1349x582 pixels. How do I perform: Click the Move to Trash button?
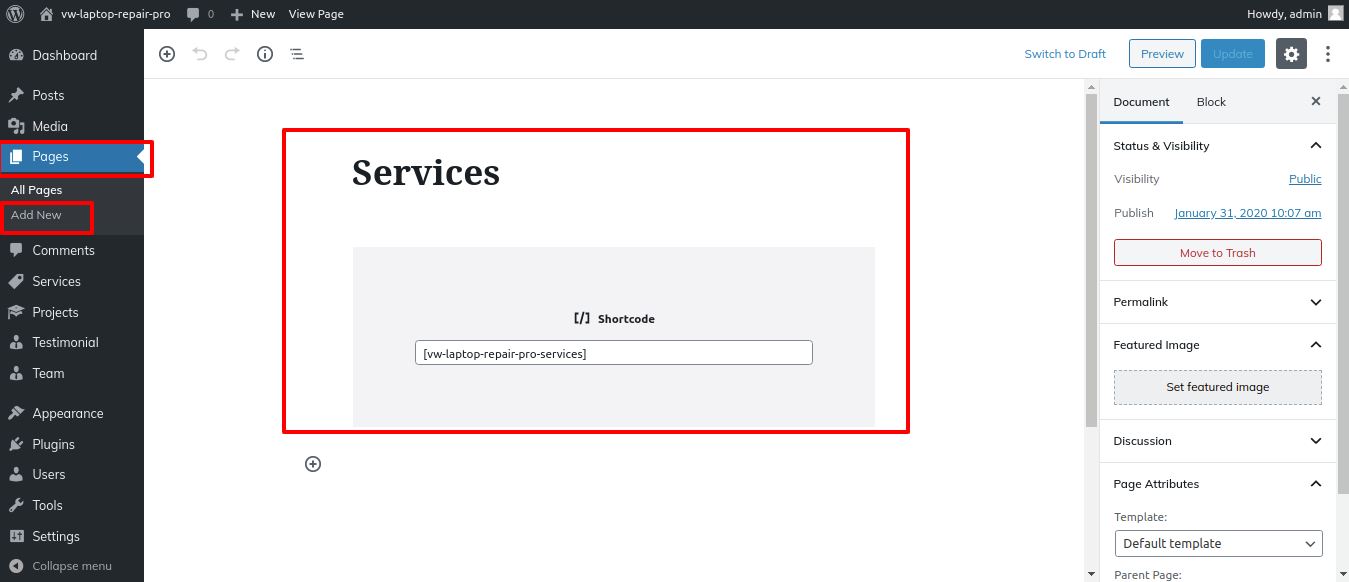pos(1217,253)
